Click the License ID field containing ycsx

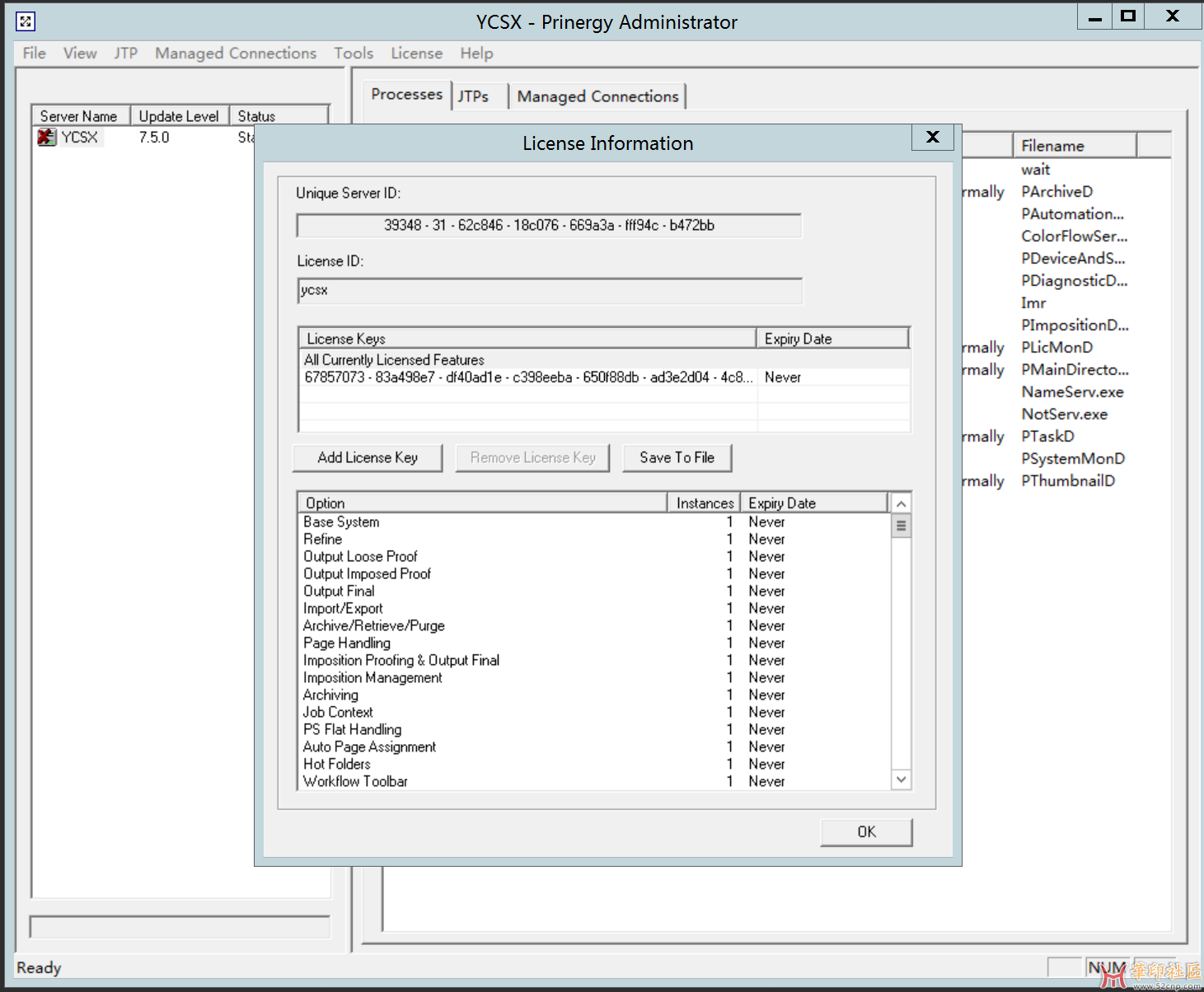(550, 290)
